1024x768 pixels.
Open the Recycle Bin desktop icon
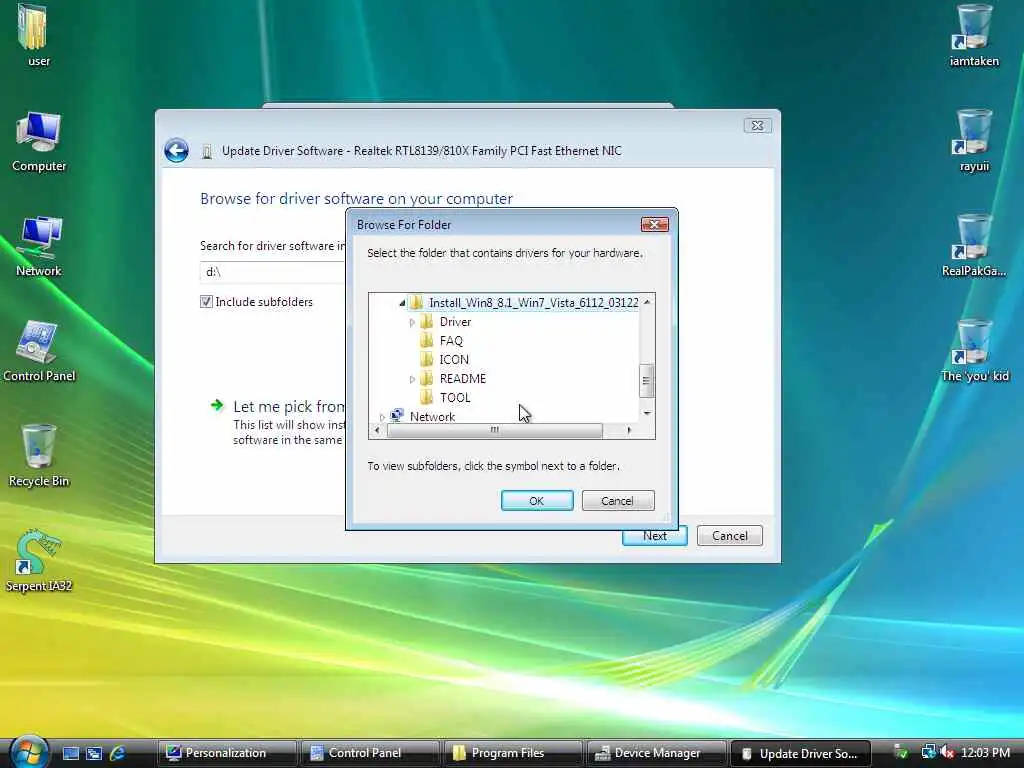tap(39, 456)
